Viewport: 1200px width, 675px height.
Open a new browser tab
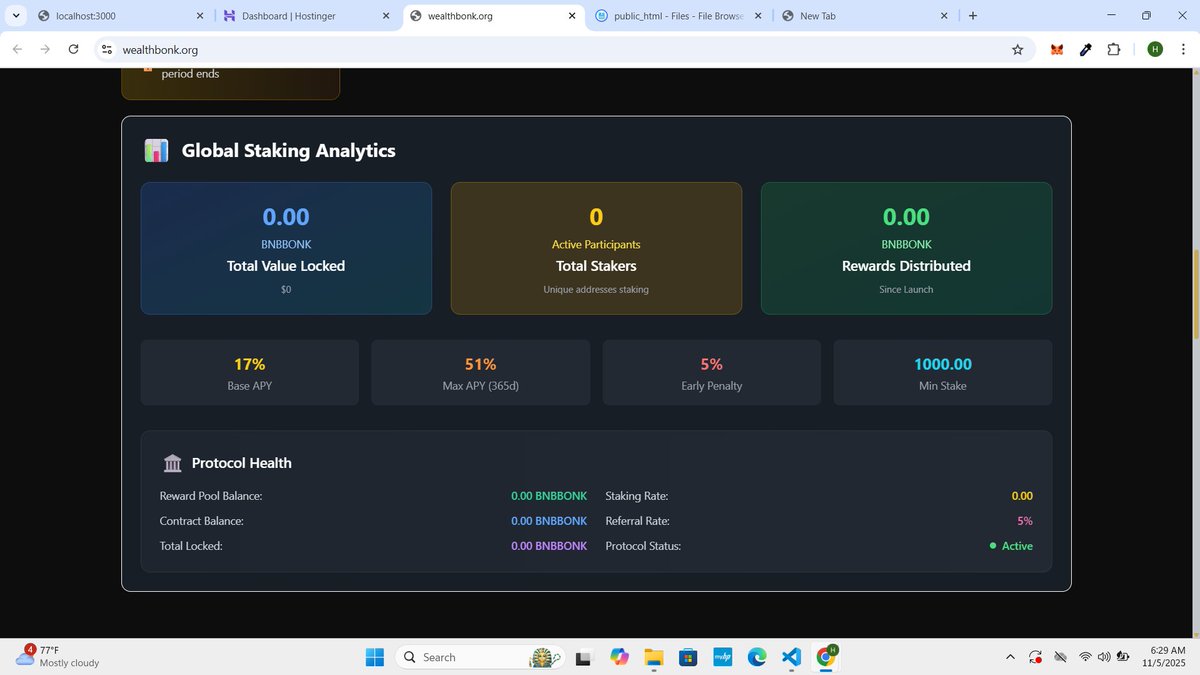[972, 15]
